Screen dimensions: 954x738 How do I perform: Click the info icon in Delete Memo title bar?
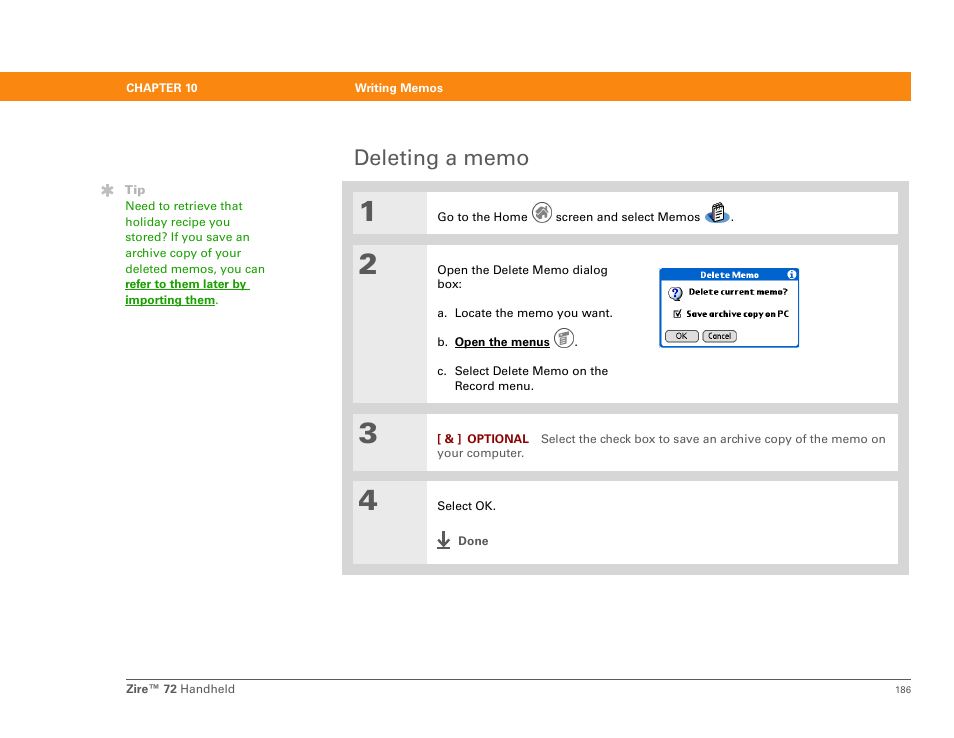point(791,274)
